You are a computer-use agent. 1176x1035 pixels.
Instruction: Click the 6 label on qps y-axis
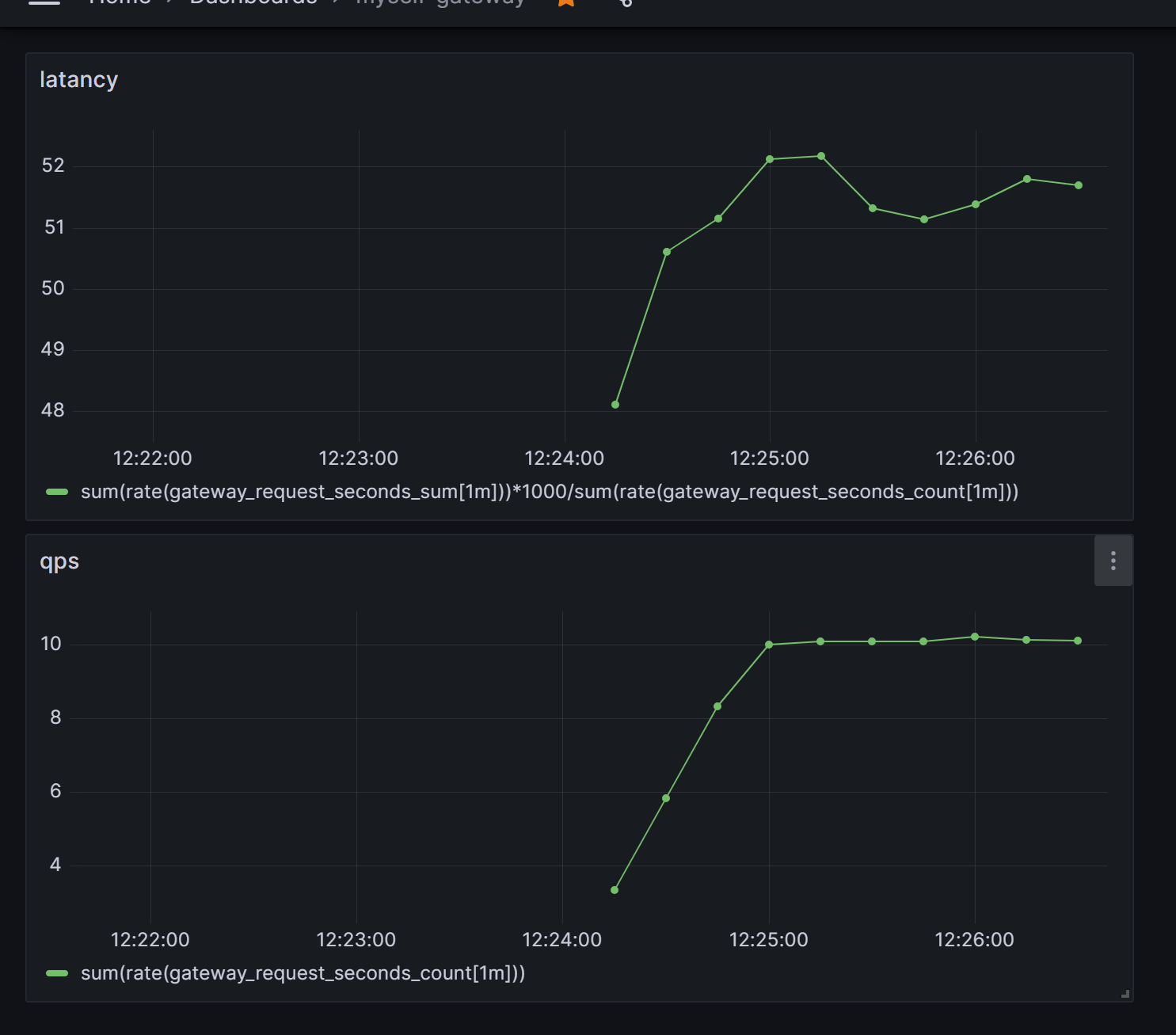(55, 791)
